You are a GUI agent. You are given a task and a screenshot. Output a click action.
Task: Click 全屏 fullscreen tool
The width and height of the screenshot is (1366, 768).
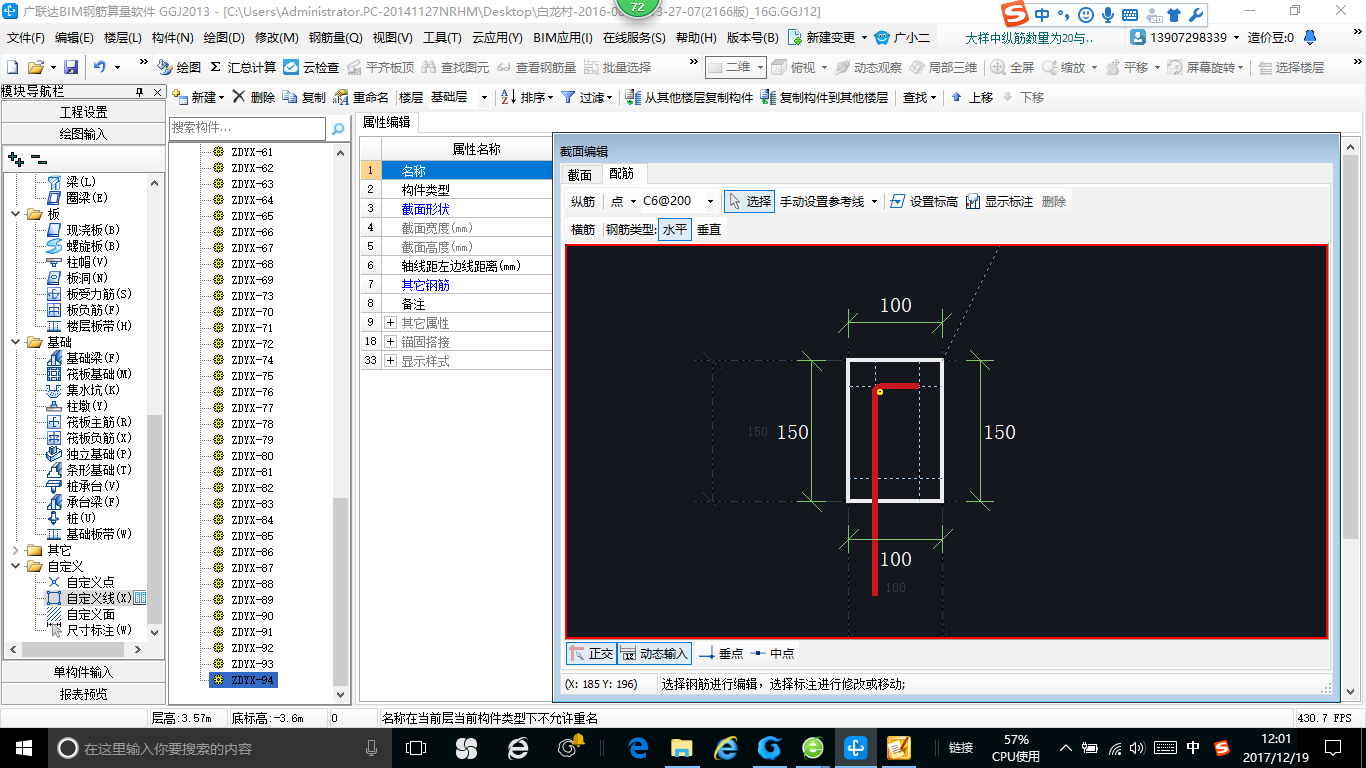[x=1013, y=67]
